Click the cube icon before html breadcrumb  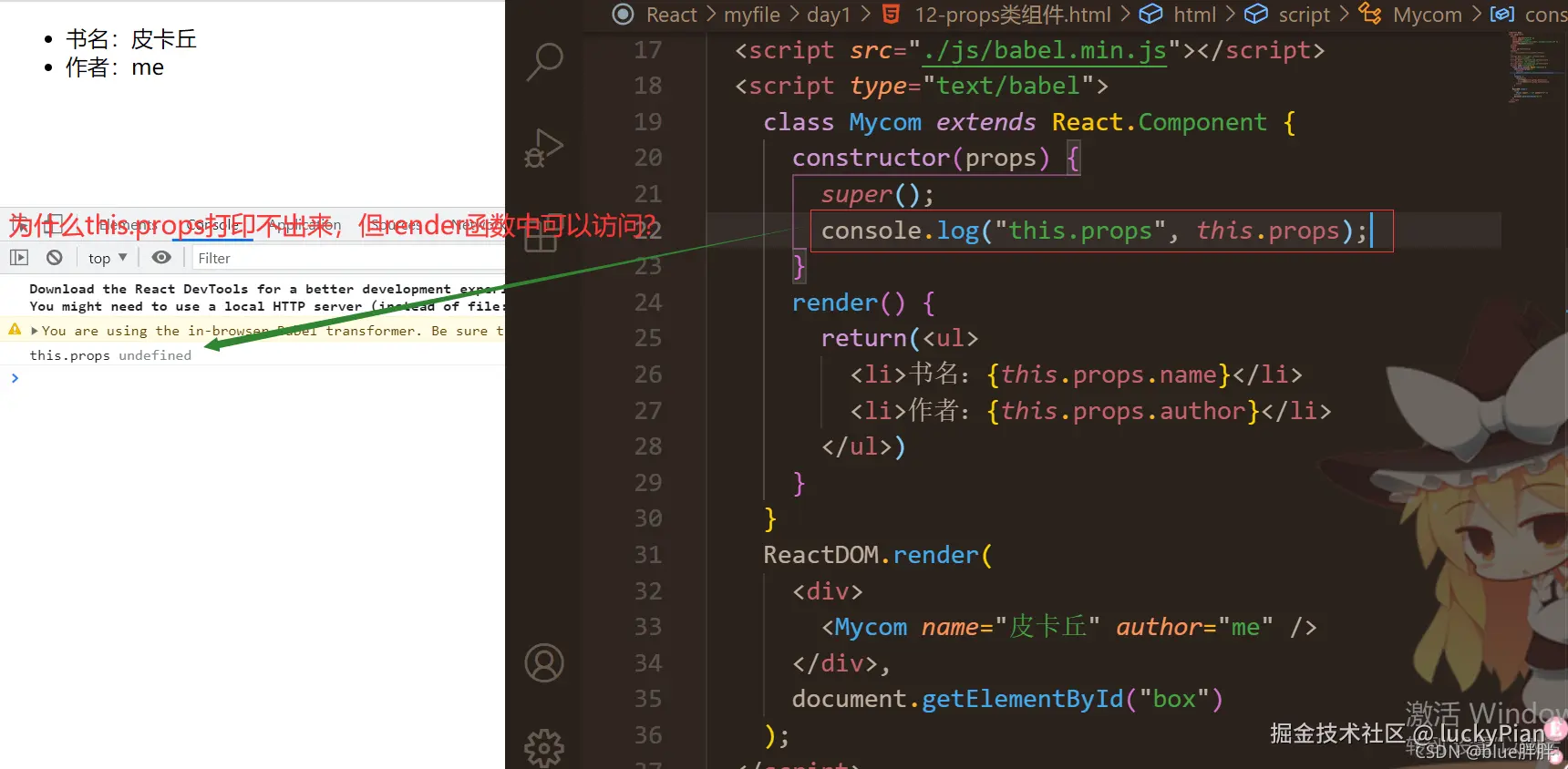1151,14
